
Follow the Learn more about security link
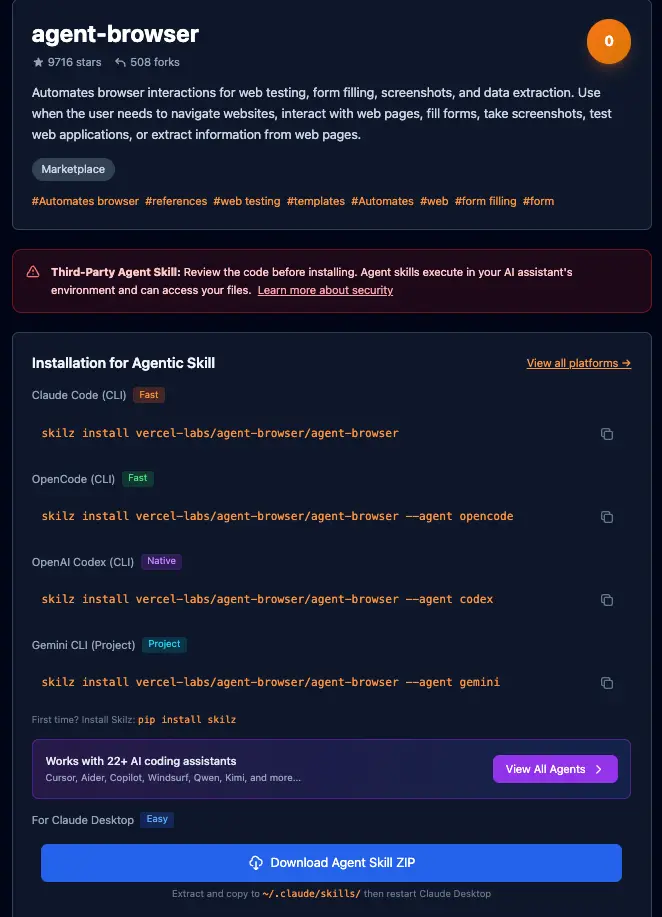325,290
